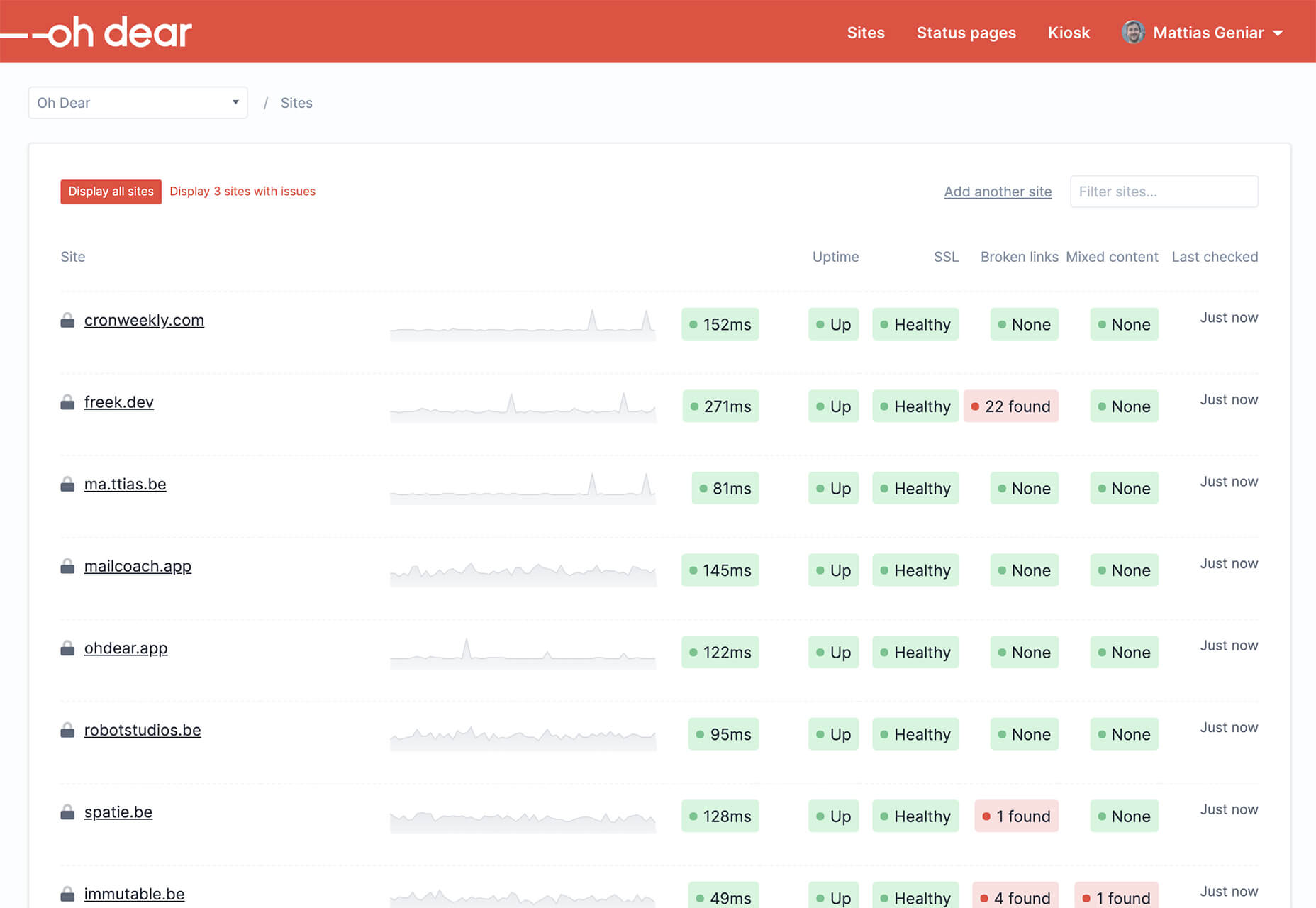
Task: Click the Broken links None badge for ma.ttias.be
Action: click(1024, 489)
